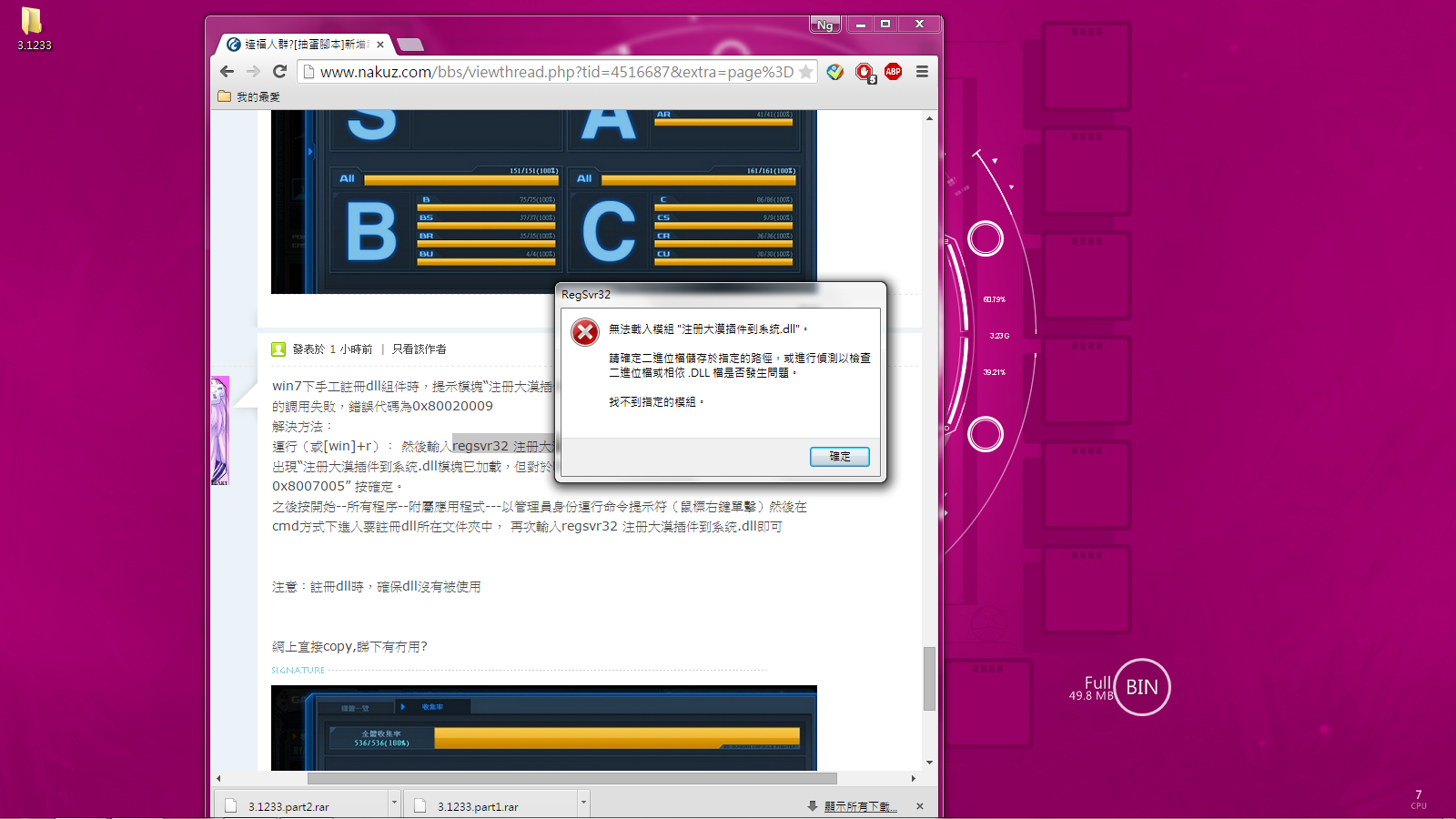Close the downloads bar
1456x819 pixels.
(920, 806)
